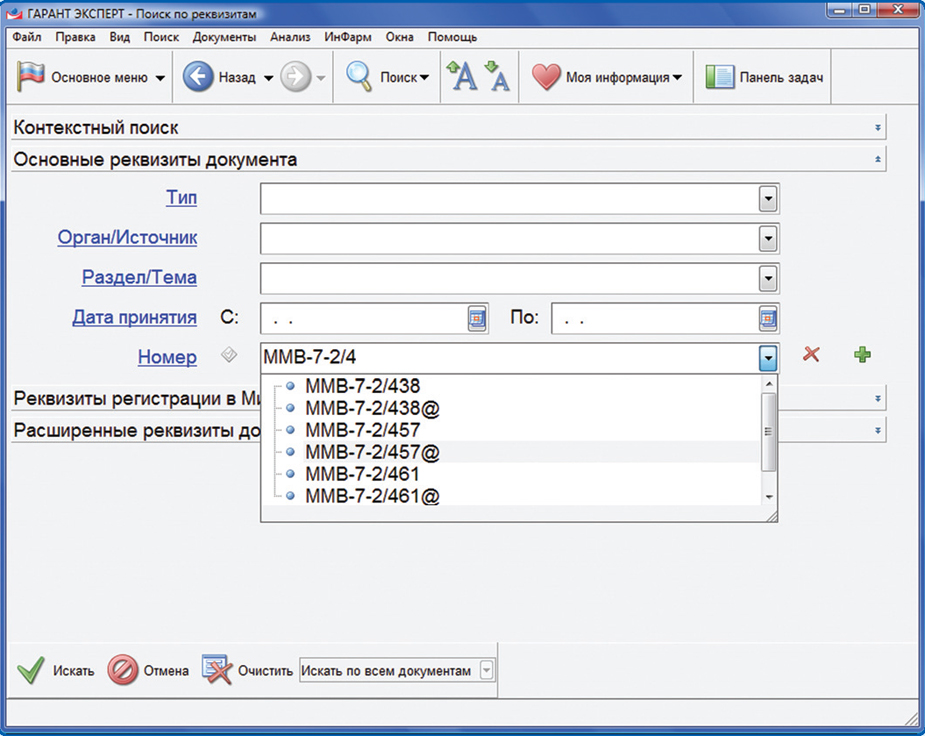This screenshot has height=736, width=925.
Task: Open the Искать по всем документам combo box
Action: [486, 671]
